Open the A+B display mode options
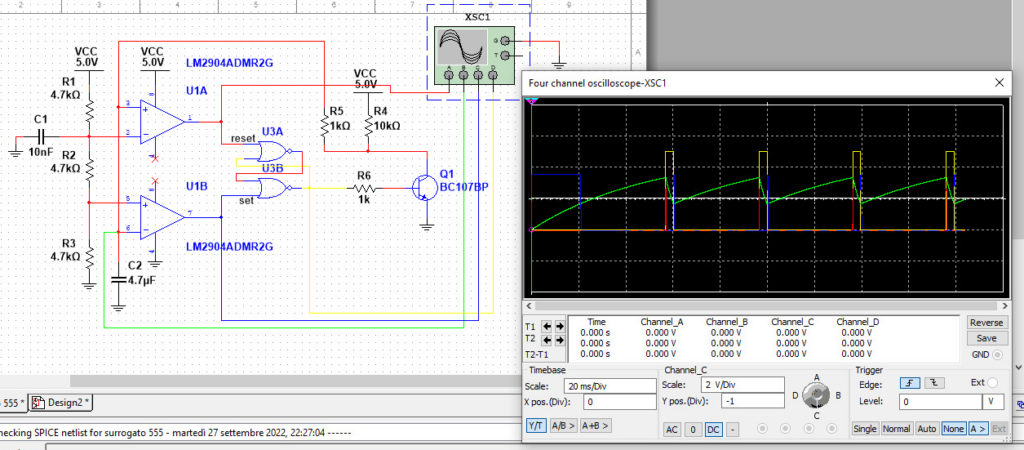Viewport: 1024px width, 450px height. [596, 426]
